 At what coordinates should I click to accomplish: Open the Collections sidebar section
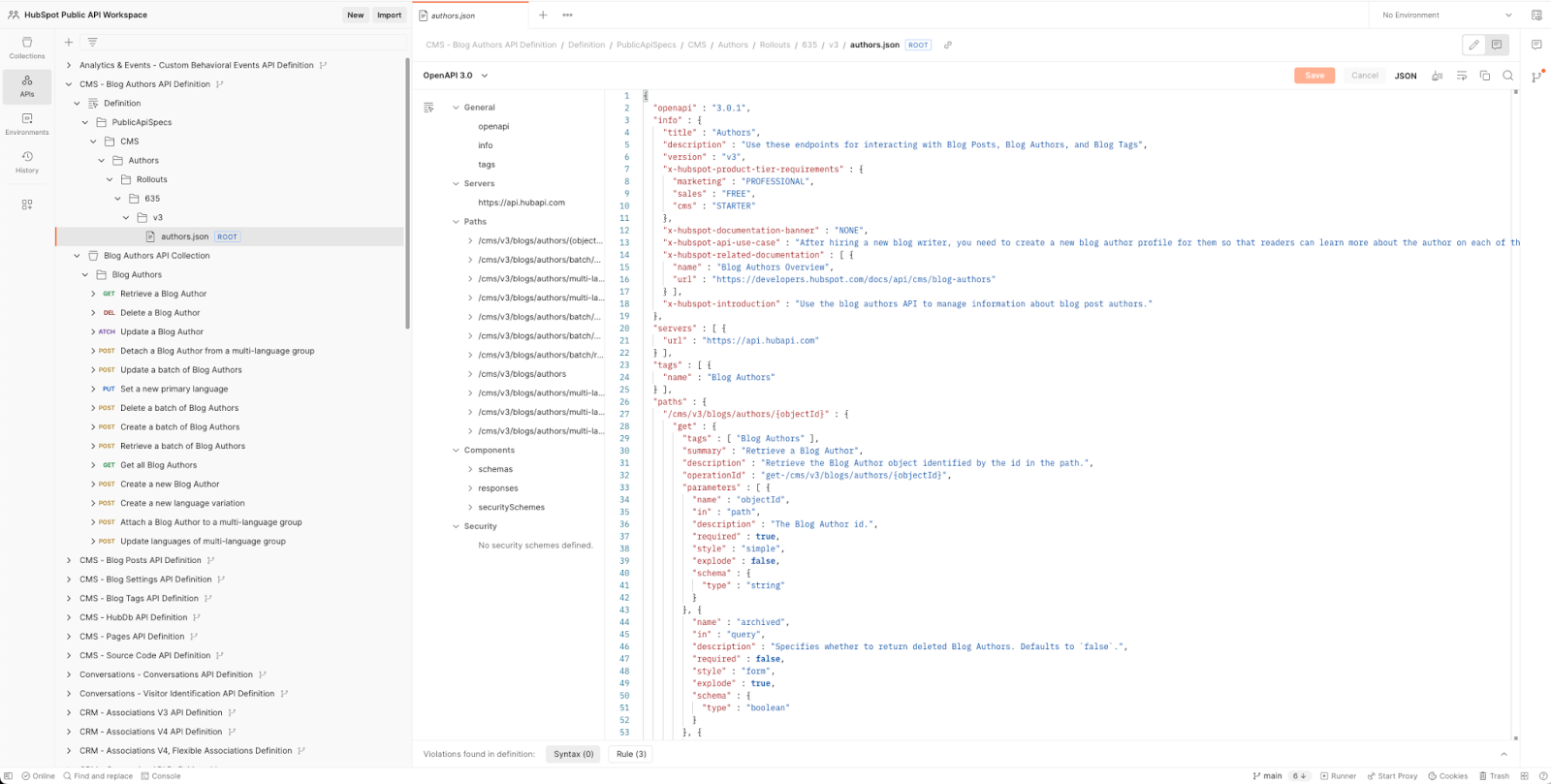pyautogui.click(x=27, y=47)
